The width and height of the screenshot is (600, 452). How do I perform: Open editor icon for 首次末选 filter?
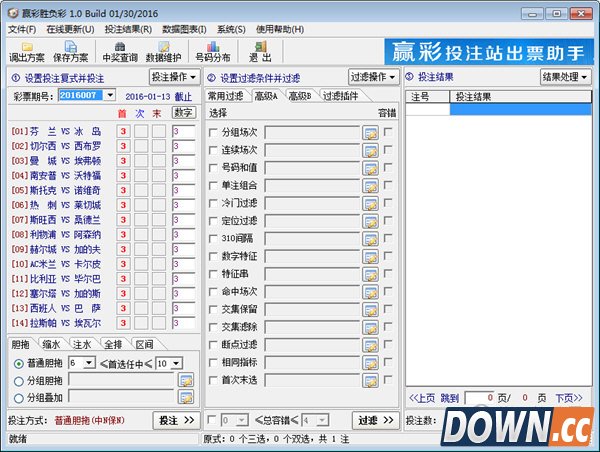pyautogui.click(x=370, y=381)
